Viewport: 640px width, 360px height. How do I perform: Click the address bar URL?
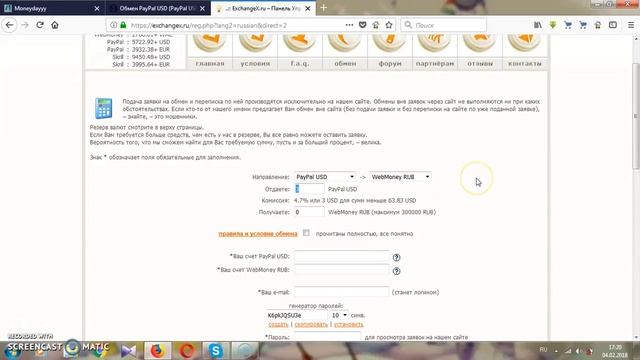(x=209, y=25)
